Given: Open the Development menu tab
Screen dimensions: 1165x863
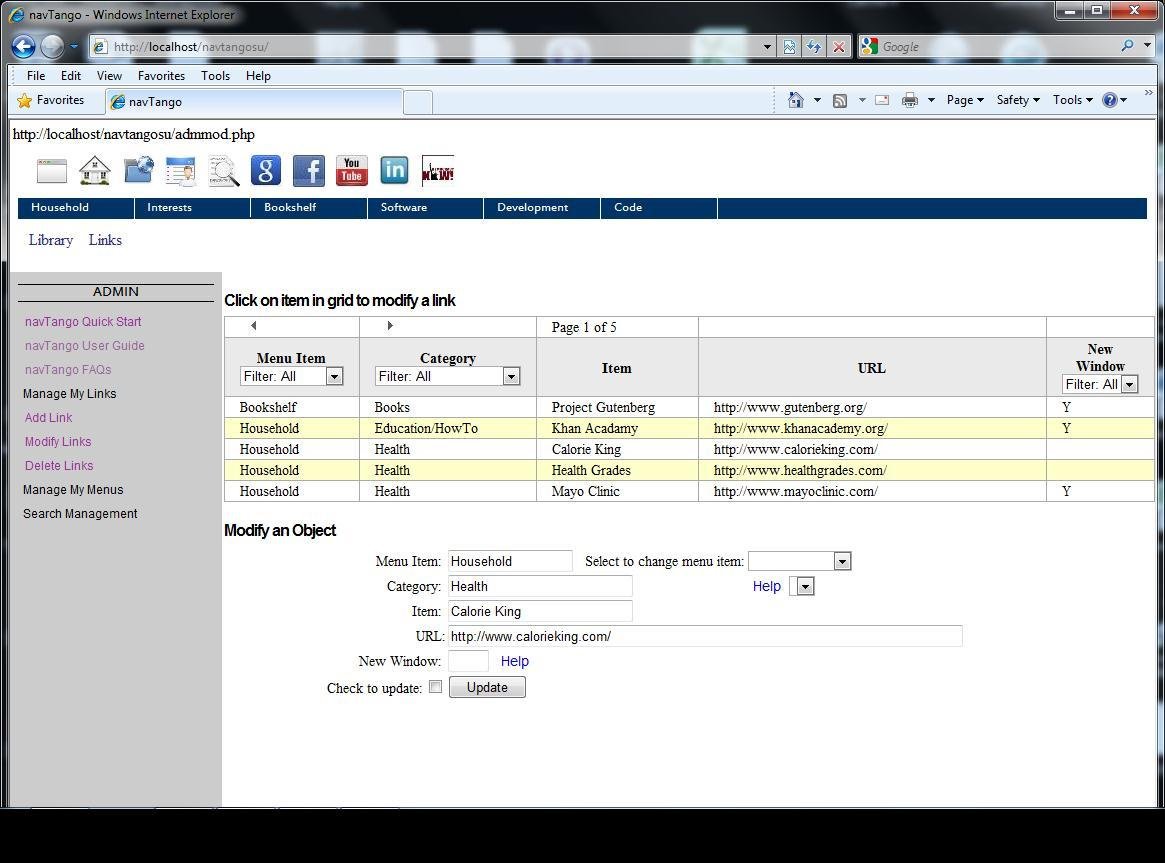Looking at the screenshot, I should pos(532,208).
